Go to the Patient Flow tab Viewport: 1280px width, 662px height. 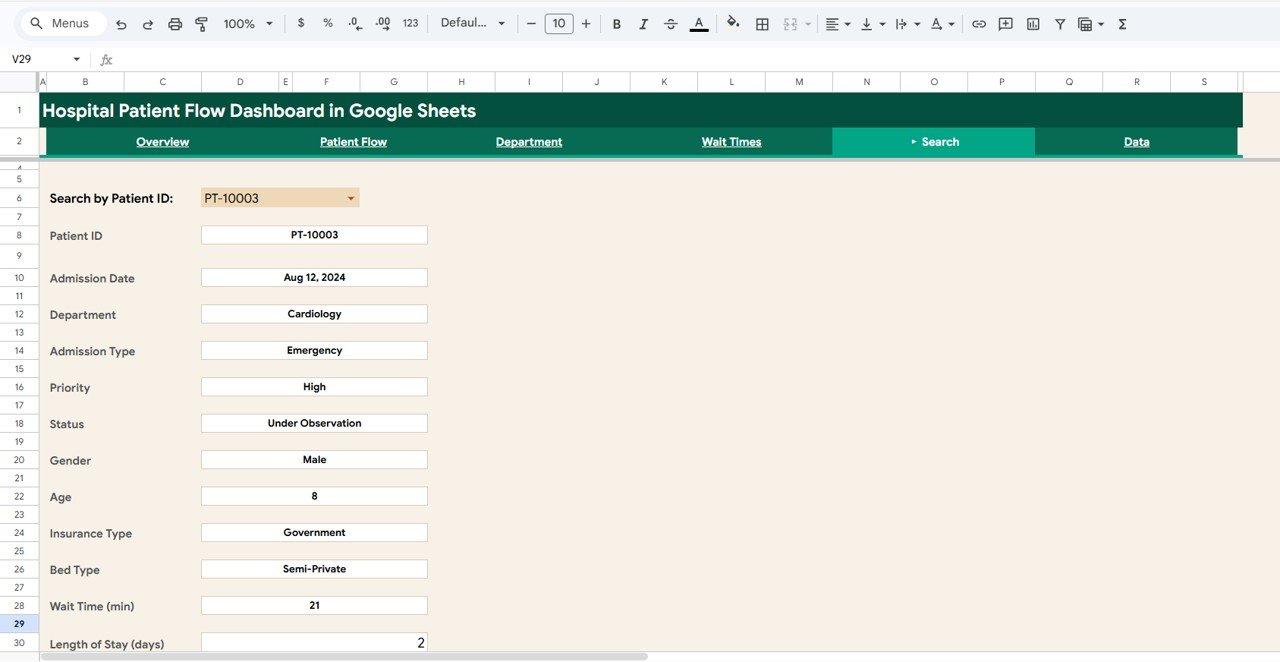[353, 142]
